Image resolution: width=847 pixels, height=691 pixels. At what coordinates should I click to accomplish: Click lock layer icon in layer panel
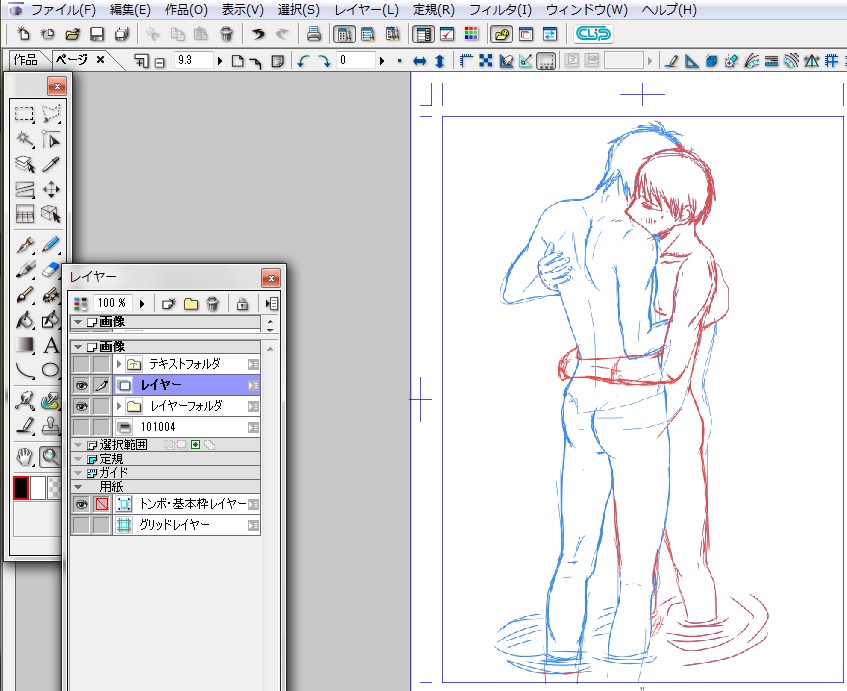click(242, 304)
